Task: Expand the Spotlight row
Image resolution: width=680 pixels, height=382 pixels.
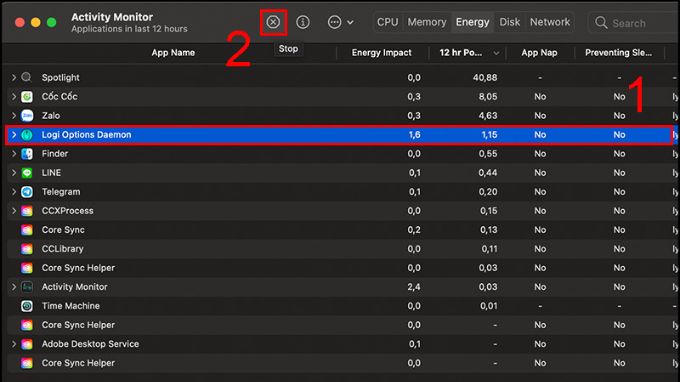Action: pos(14,78)
